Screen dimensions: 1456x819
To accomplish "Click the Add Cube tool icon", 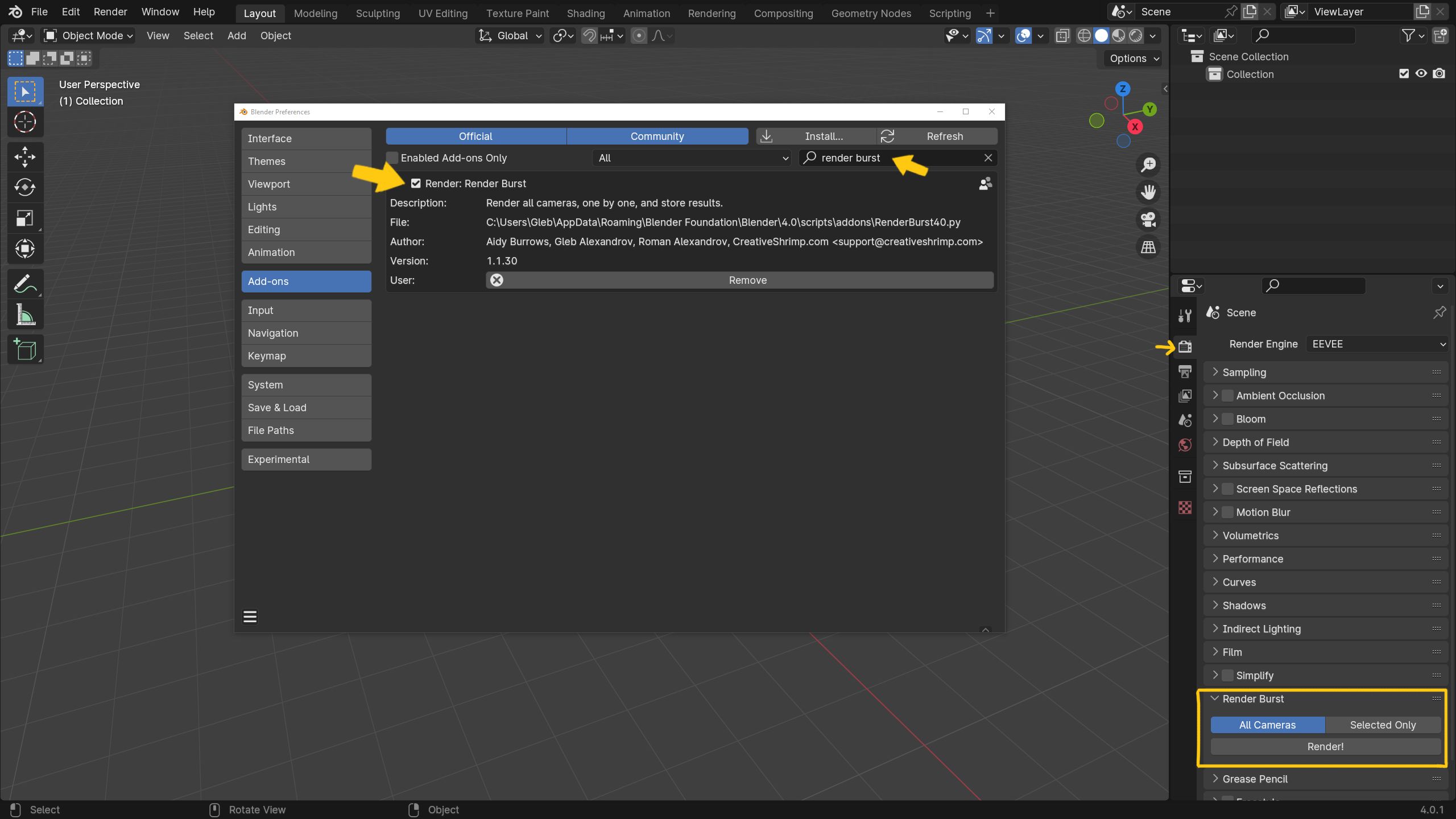I will (25, 349).
